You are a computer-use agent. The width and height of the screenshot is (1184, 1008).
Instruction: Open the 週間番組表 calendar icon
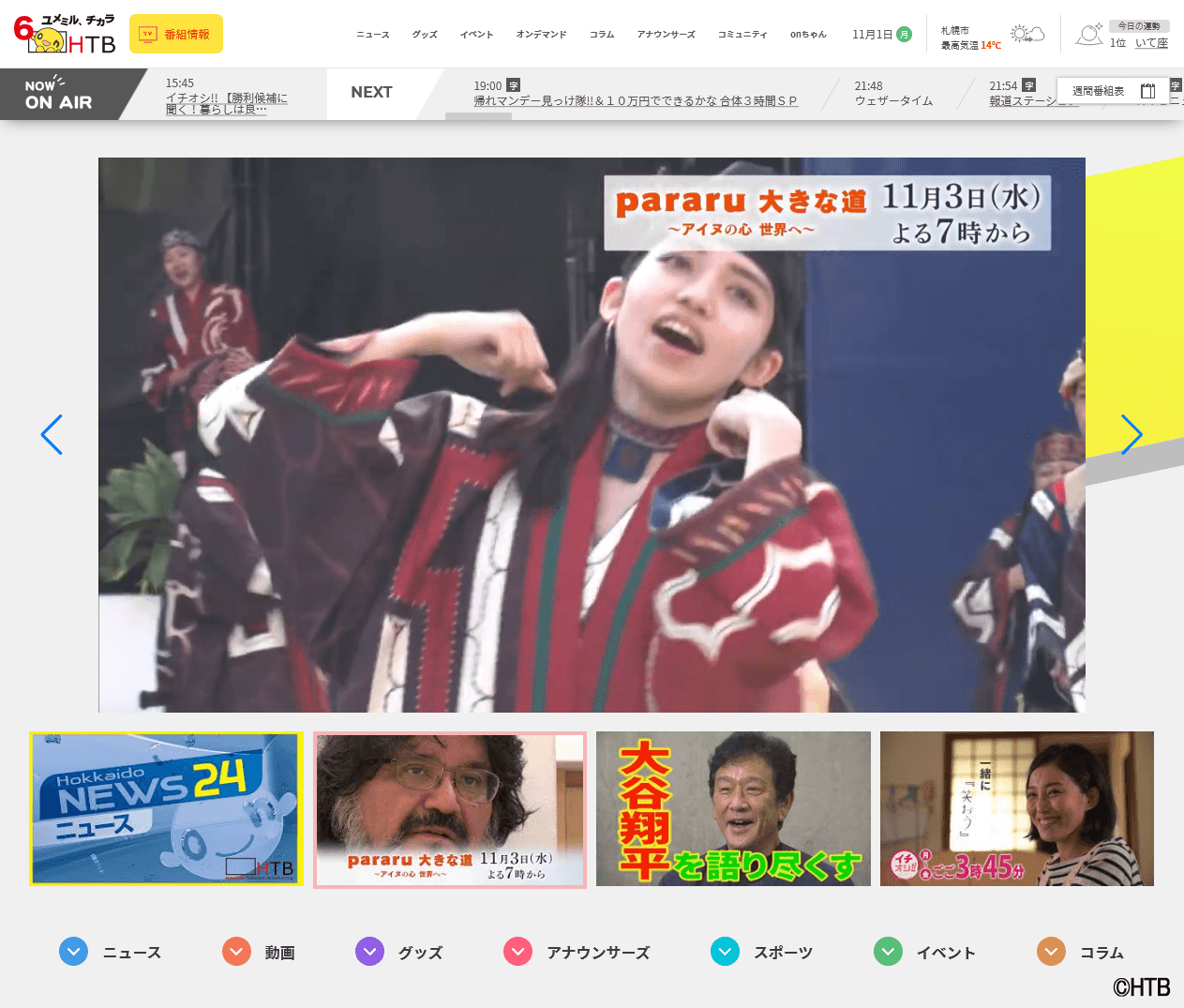(x=1147, y=91)
